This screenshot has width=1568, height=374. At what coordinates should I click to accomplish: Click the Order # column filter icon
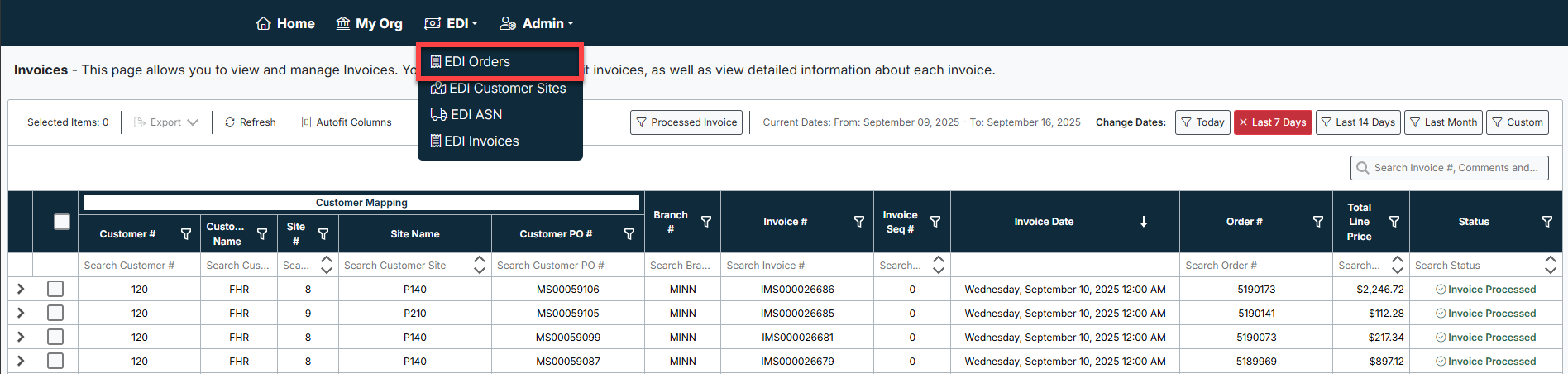pos(1318,222)
